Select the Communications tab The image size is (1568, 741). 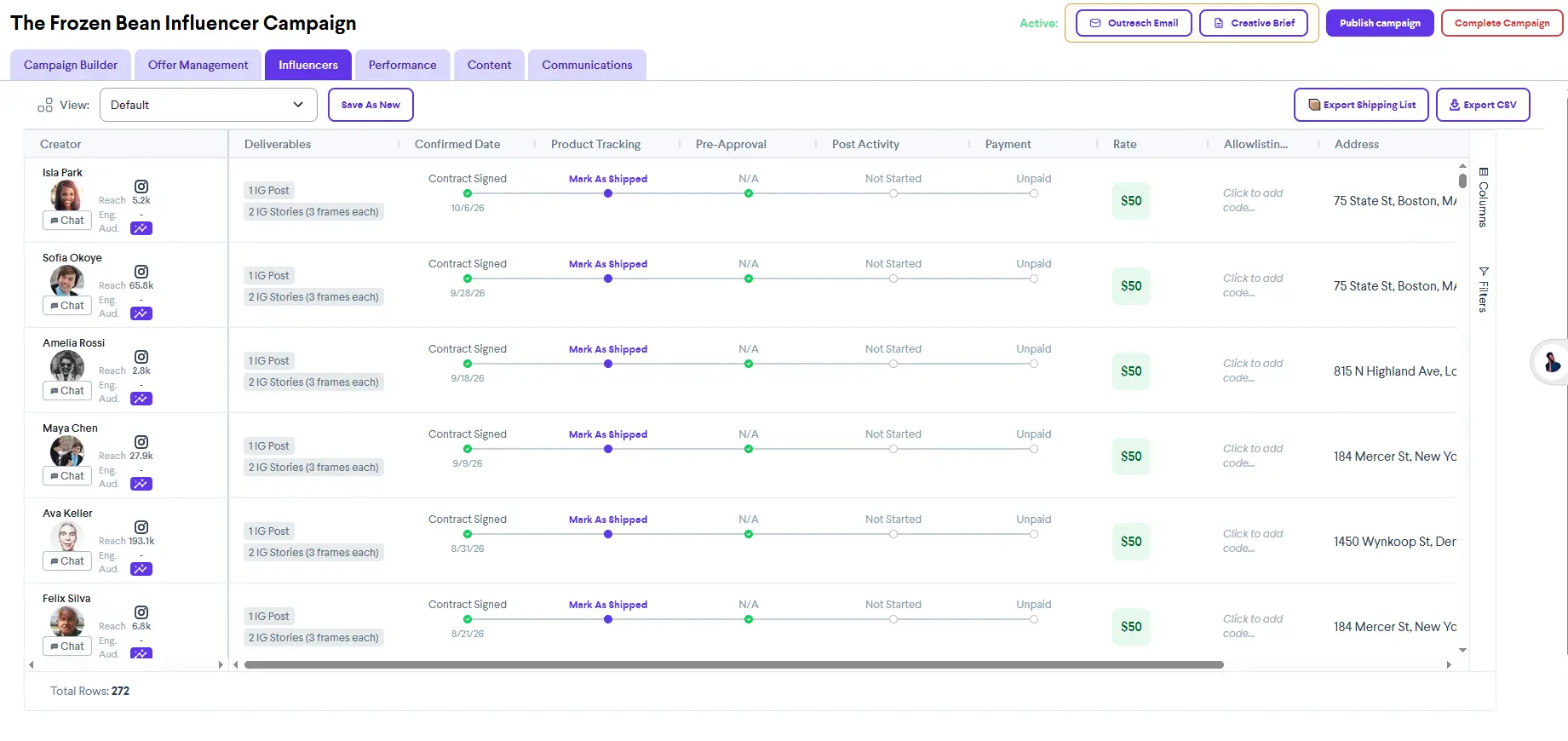coord(587,65)
